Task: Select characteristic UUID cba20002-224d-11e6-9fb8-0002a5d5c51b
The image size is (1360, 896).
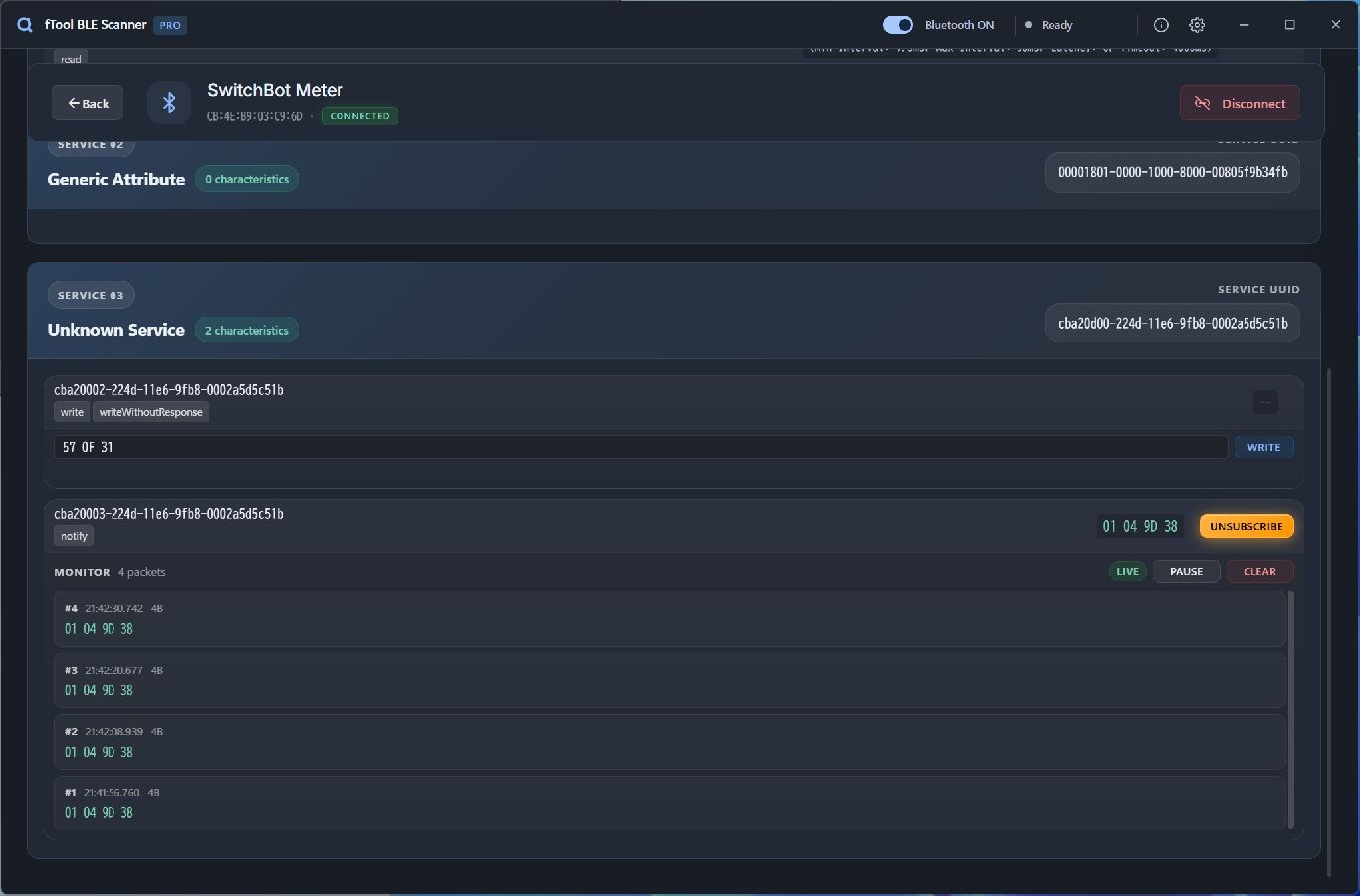Action: pyautogui.click(x=168, y=390)
